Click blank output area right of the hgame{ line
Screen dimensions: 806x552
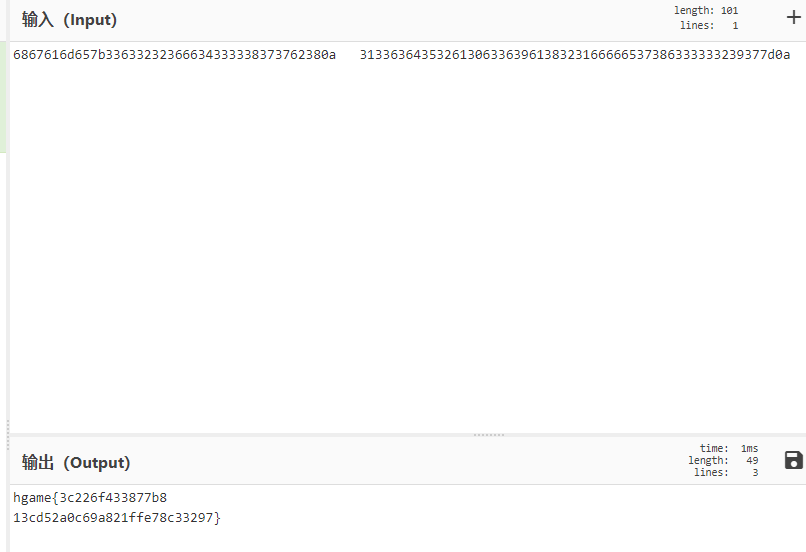450,497
